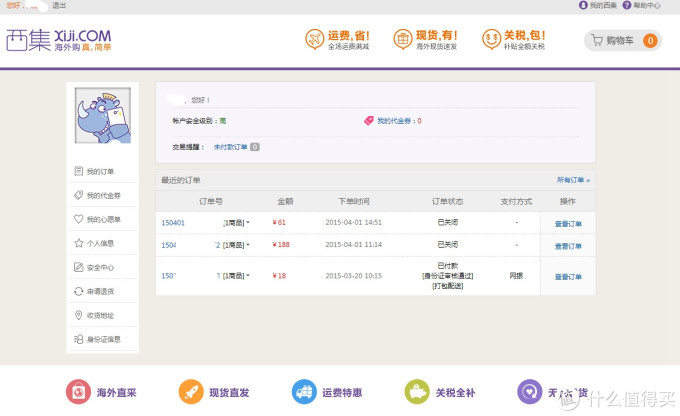This screenshot has height=416, width=680.
Task: Open 我的订单 in the sidebar
Action: coord(100,171)
